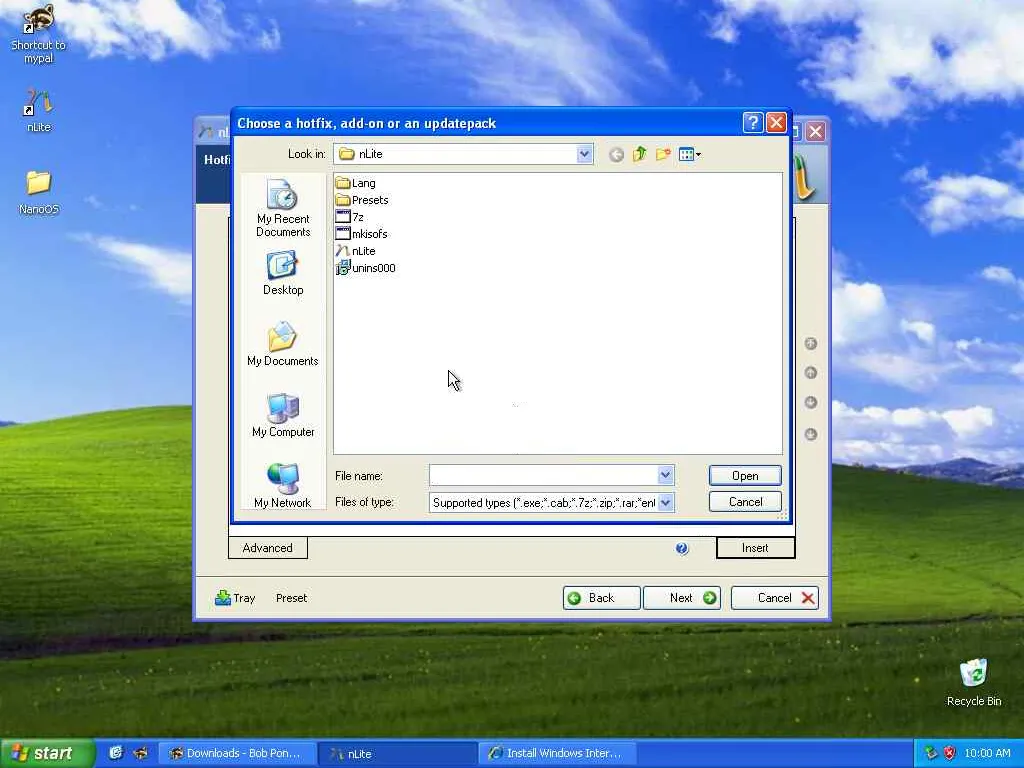Screen dimensions: 1024x768
Task: Open My Computer in the places bar
Action: [x=283, y=415]
